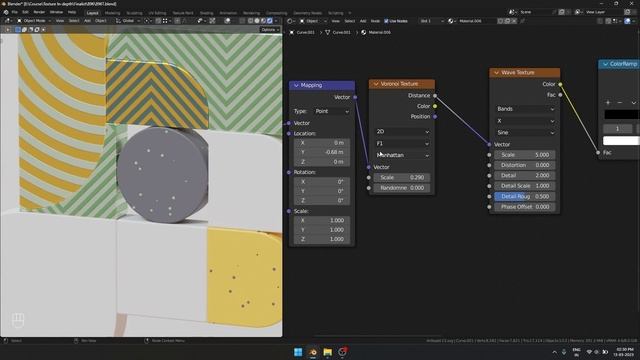Click the Voronoi Distance output socket
The image size is (640, 360).
tap(435, 96)
